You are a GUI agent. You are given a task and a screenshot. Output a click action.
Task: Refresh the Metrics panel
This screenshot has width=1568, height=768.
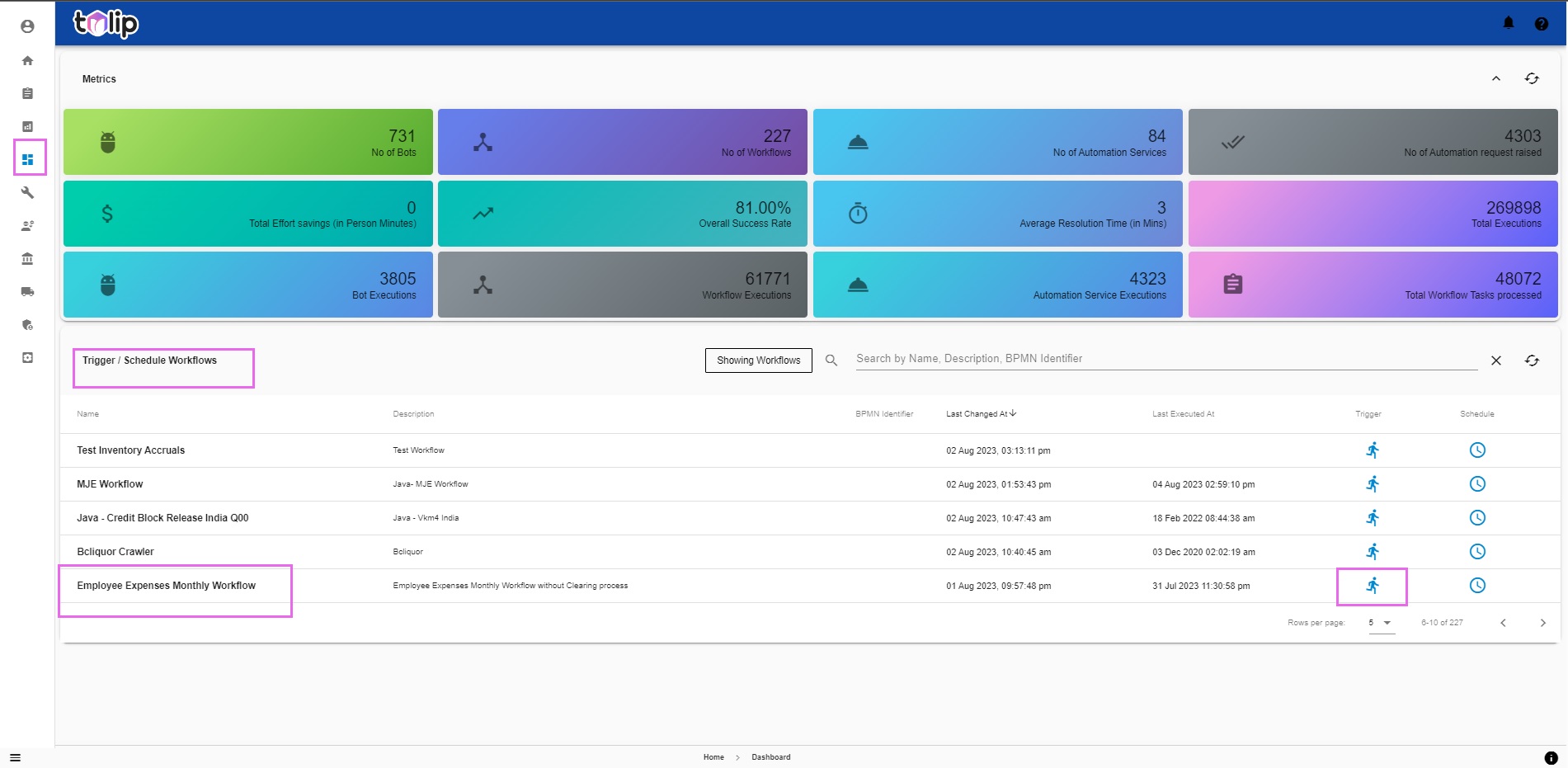(1532, 78)
